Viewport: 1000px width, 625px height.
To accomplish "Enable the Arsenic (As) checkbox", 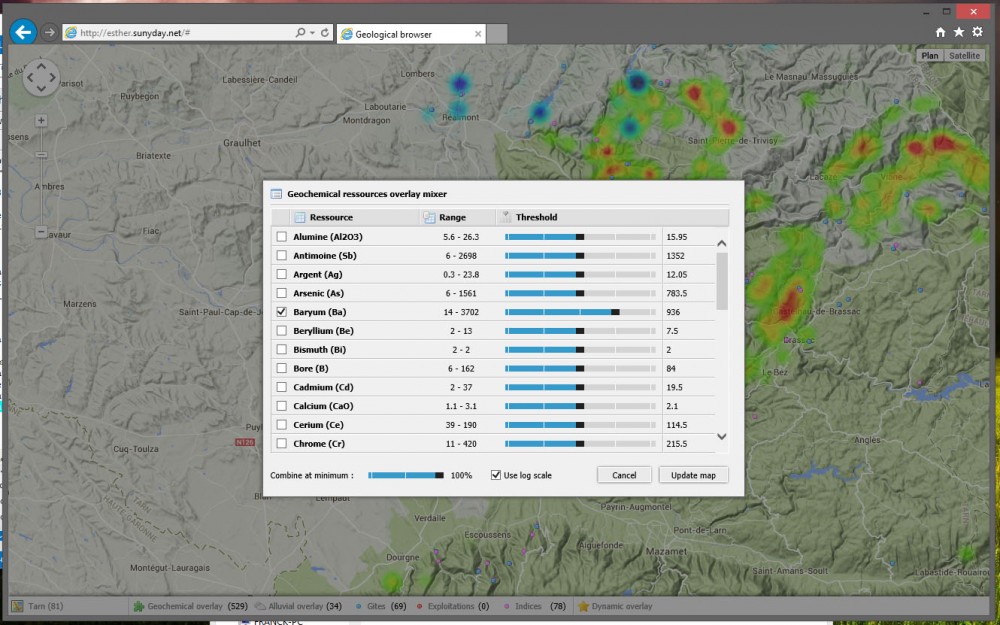I will click(282, 293).
